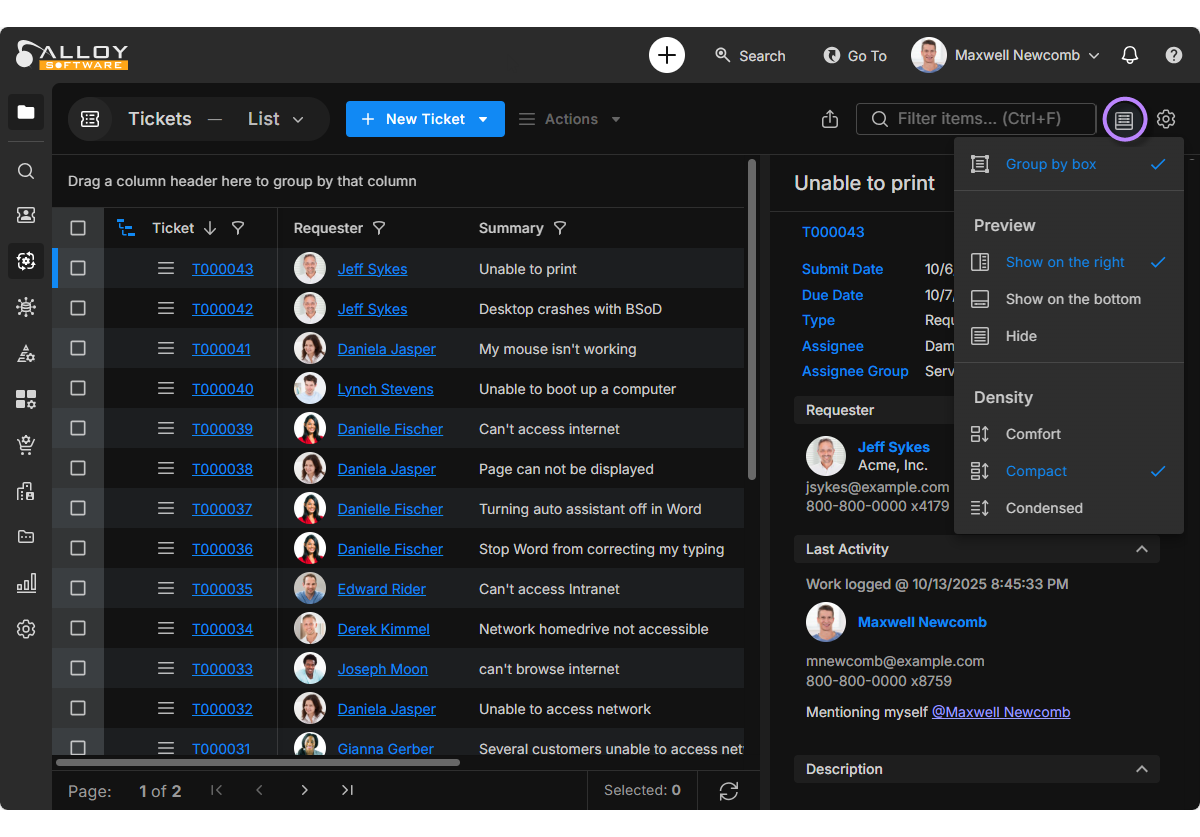Select Show on the bottom preview option
Viewport: 1200px width, 837px height.
pyautogui.click(x=1072, y=299)
